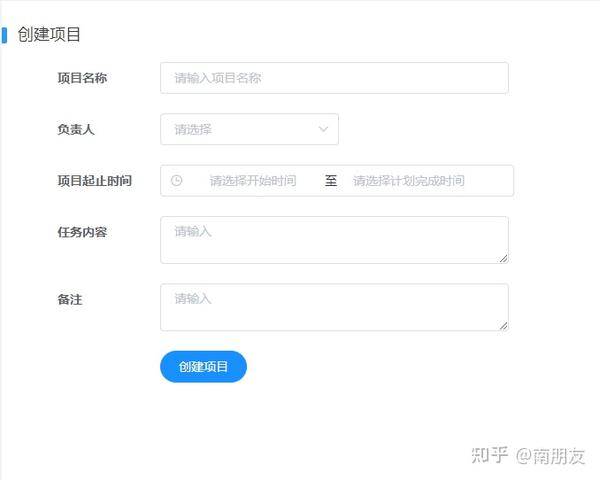This screenshot has height=480, width=600.
Task: Click resize handle of 任务内容 textarea
Action: pyautogui.click(x=504, y=259)
